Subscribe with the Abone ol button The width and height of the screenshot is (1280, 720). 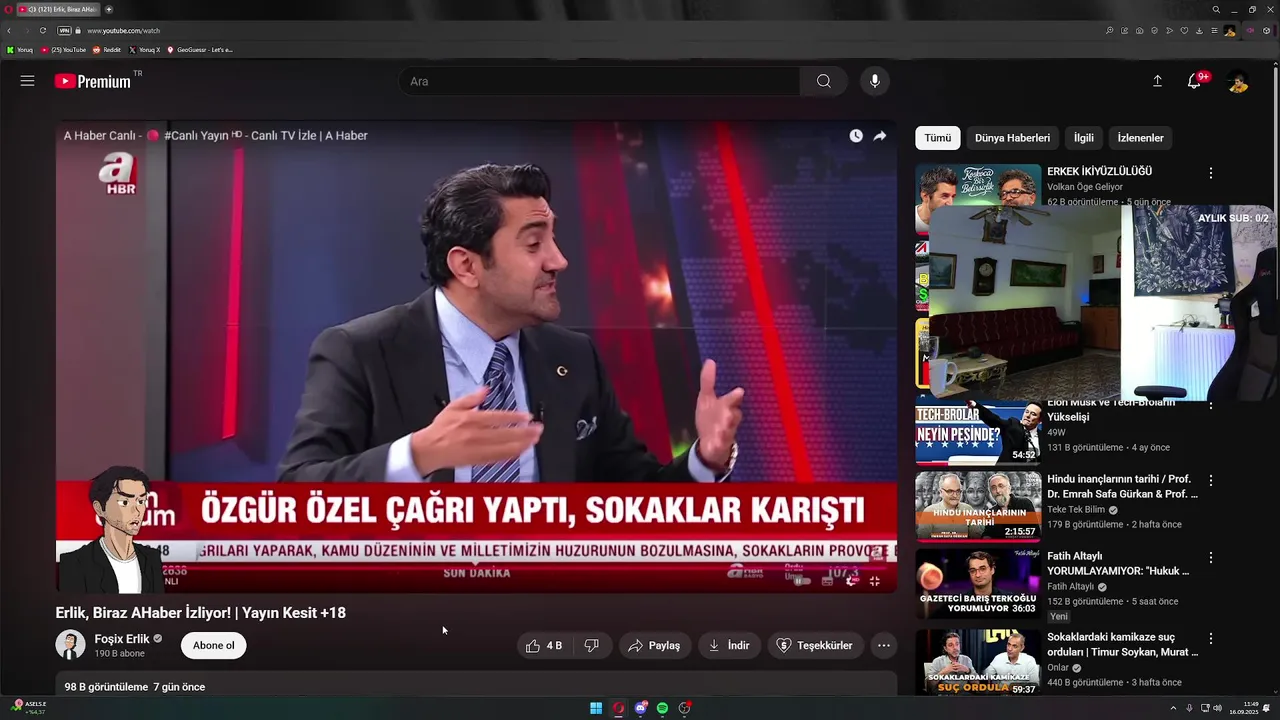click(x=214, y=646)
